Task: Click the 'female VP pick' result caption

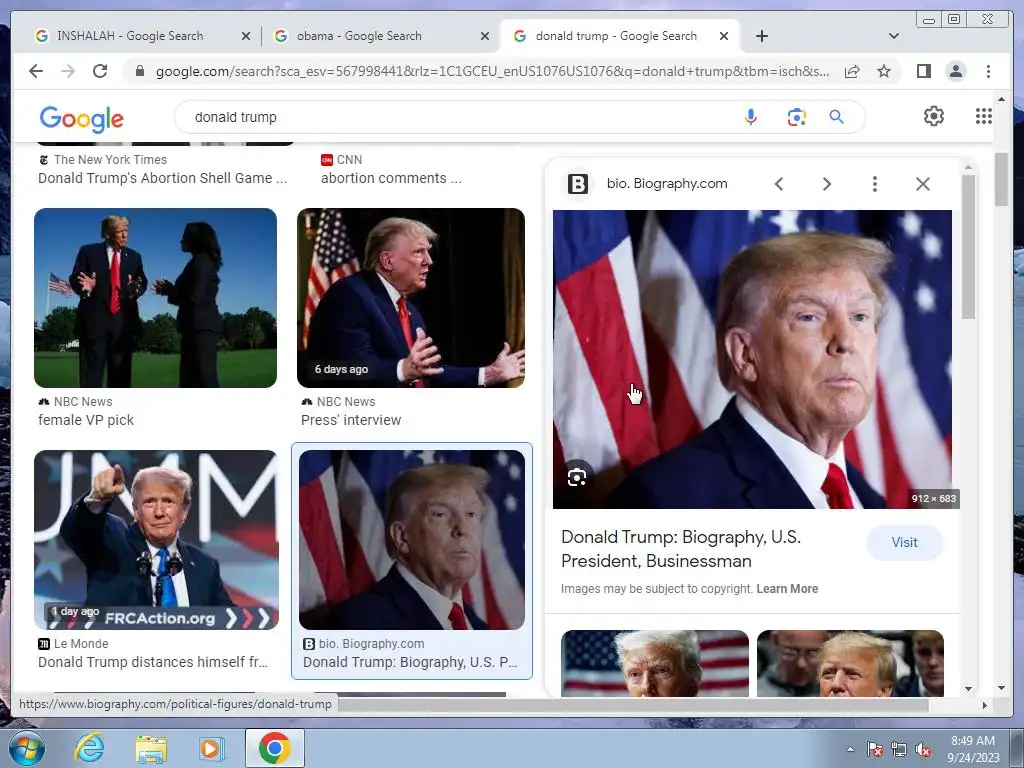Action: click(86, 420)
